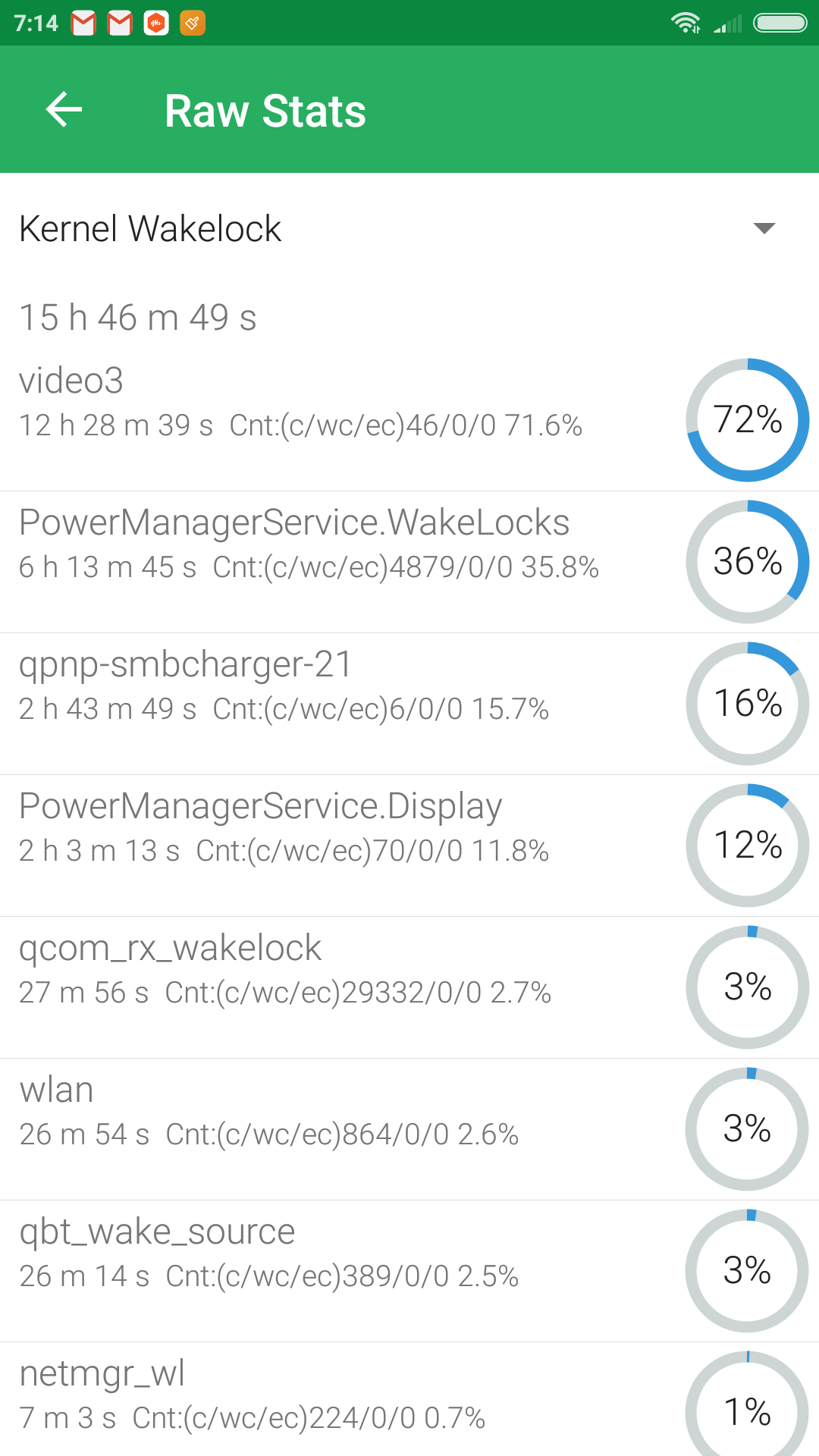Open the wlan wakelock entry
Viewport: 819px width, 1456px height.
409,1129
